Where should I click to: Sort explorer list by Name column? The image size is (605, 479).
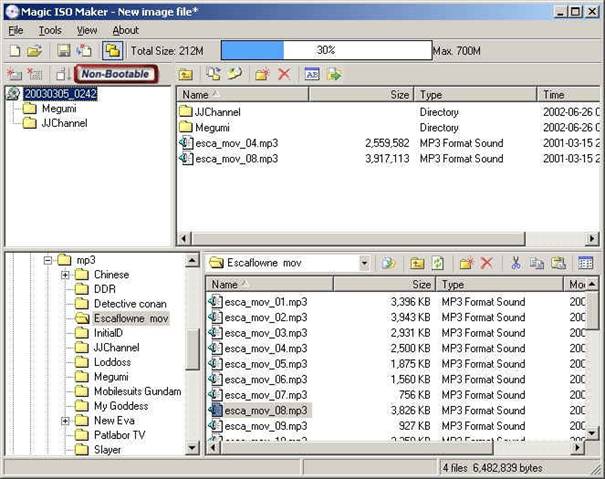coord(270,284)
